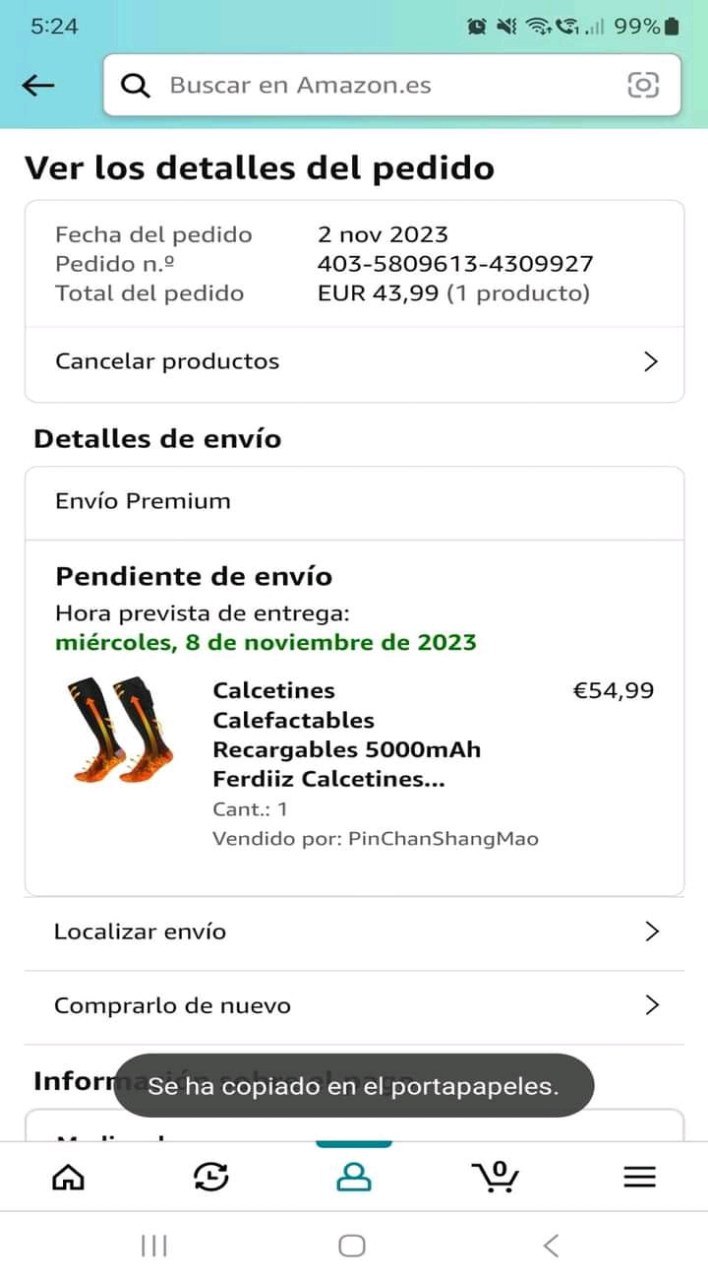This screenshot has width=708, height=1280.
Task: Open Localizar envío chevron
Action: pyautogui.click(x=652, y=931)
